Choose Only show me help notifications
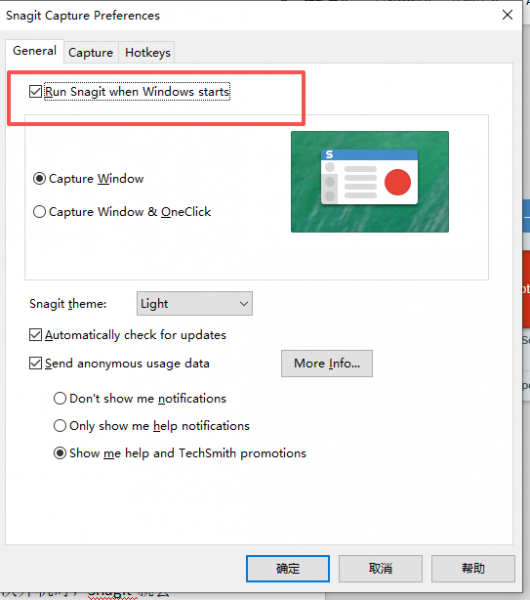Screen dimensions: 530x600 click(60, 426)
